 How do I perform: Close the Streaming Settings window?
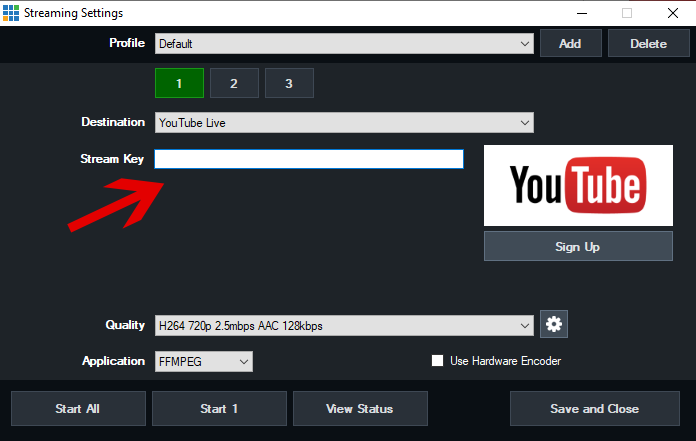coord(672,13)
